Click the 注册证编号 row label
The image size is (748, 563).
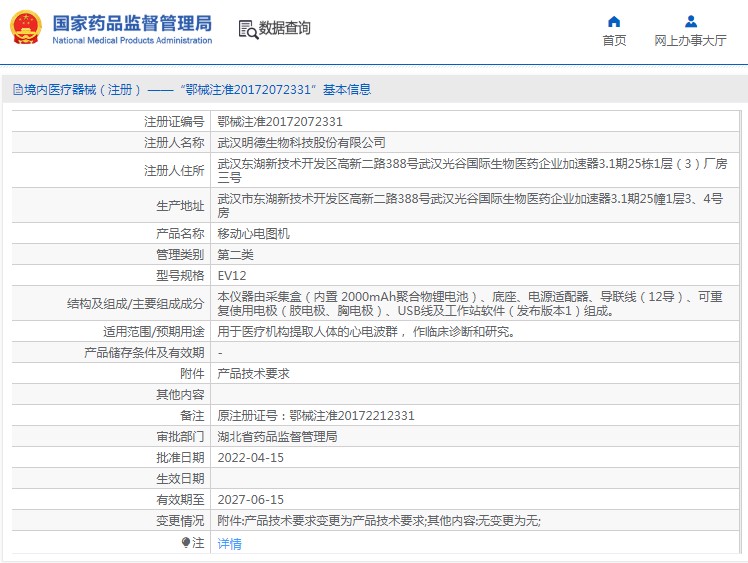click(x=174, y=122)
